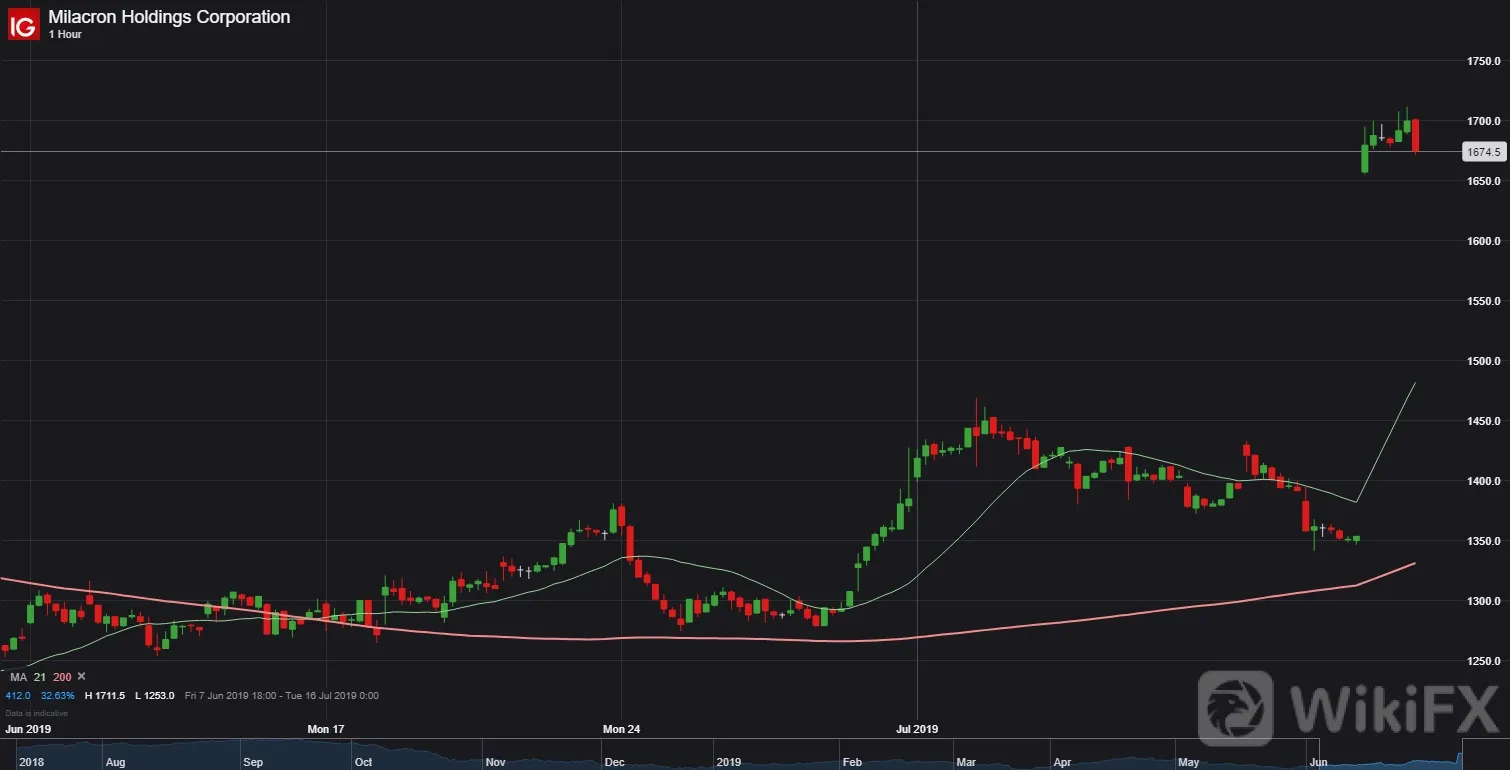
Task: Click the Mon 24 time axis label
Action: pyautogui.click(x=621, y=729)
